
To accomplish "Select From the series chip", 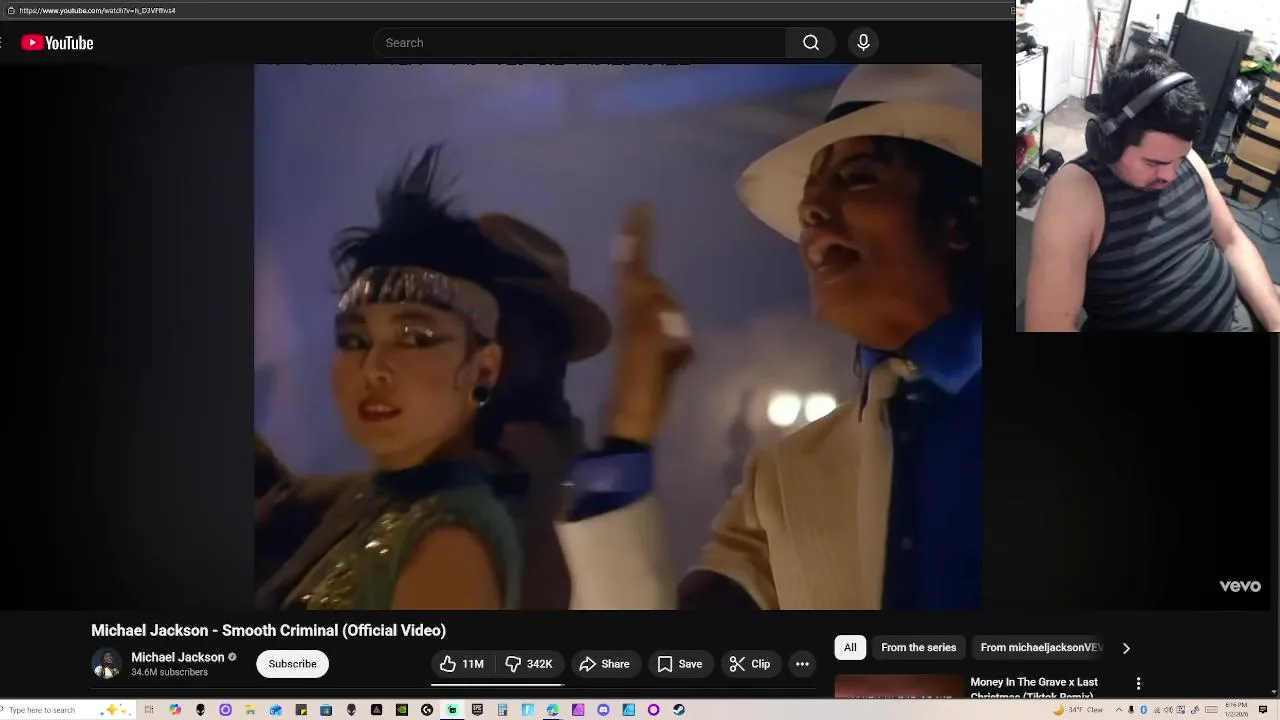I will [x=919, y=648].
